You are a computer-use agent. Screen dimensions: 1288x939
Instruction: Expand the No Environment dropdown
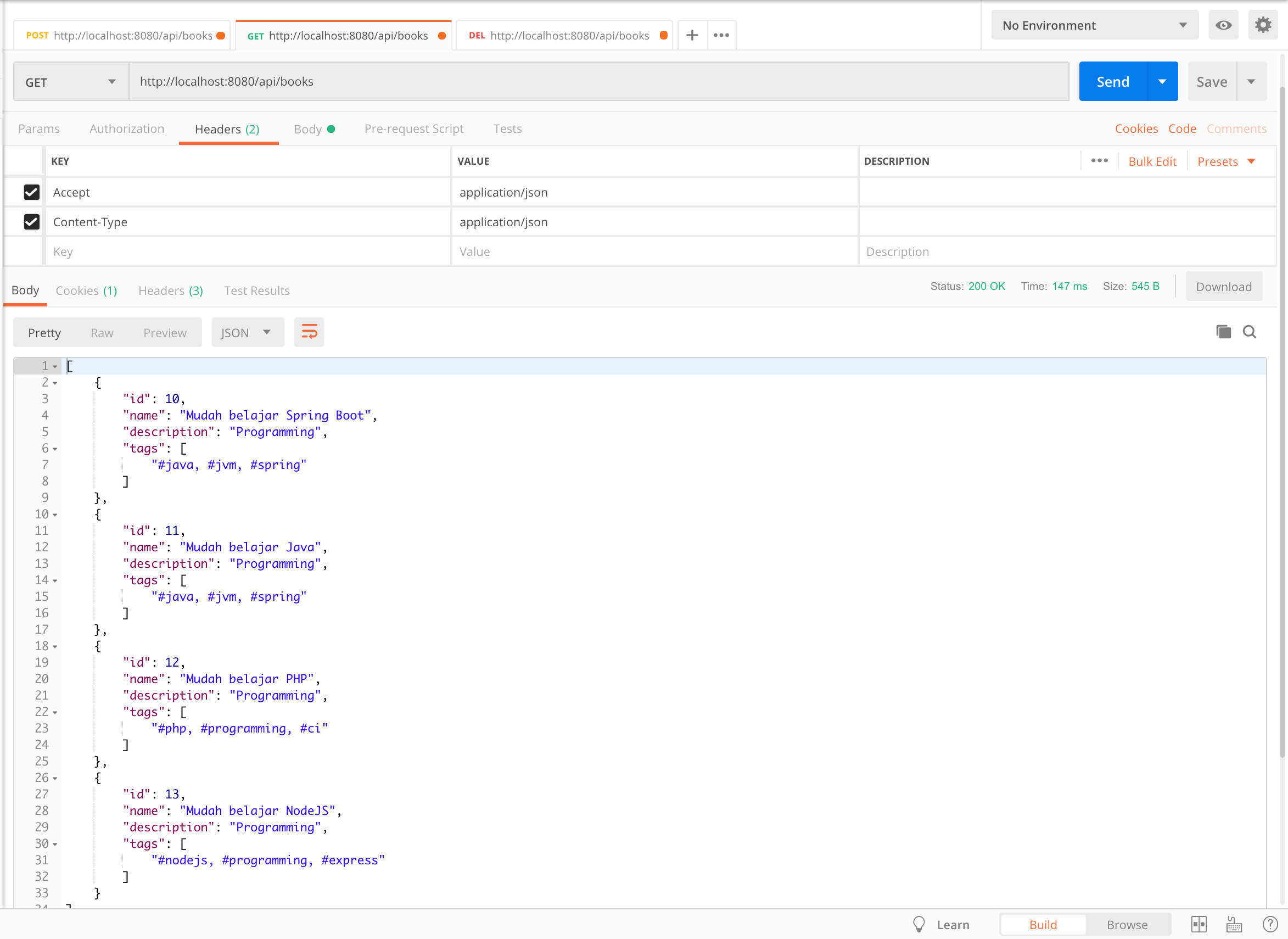(1094, 25)
